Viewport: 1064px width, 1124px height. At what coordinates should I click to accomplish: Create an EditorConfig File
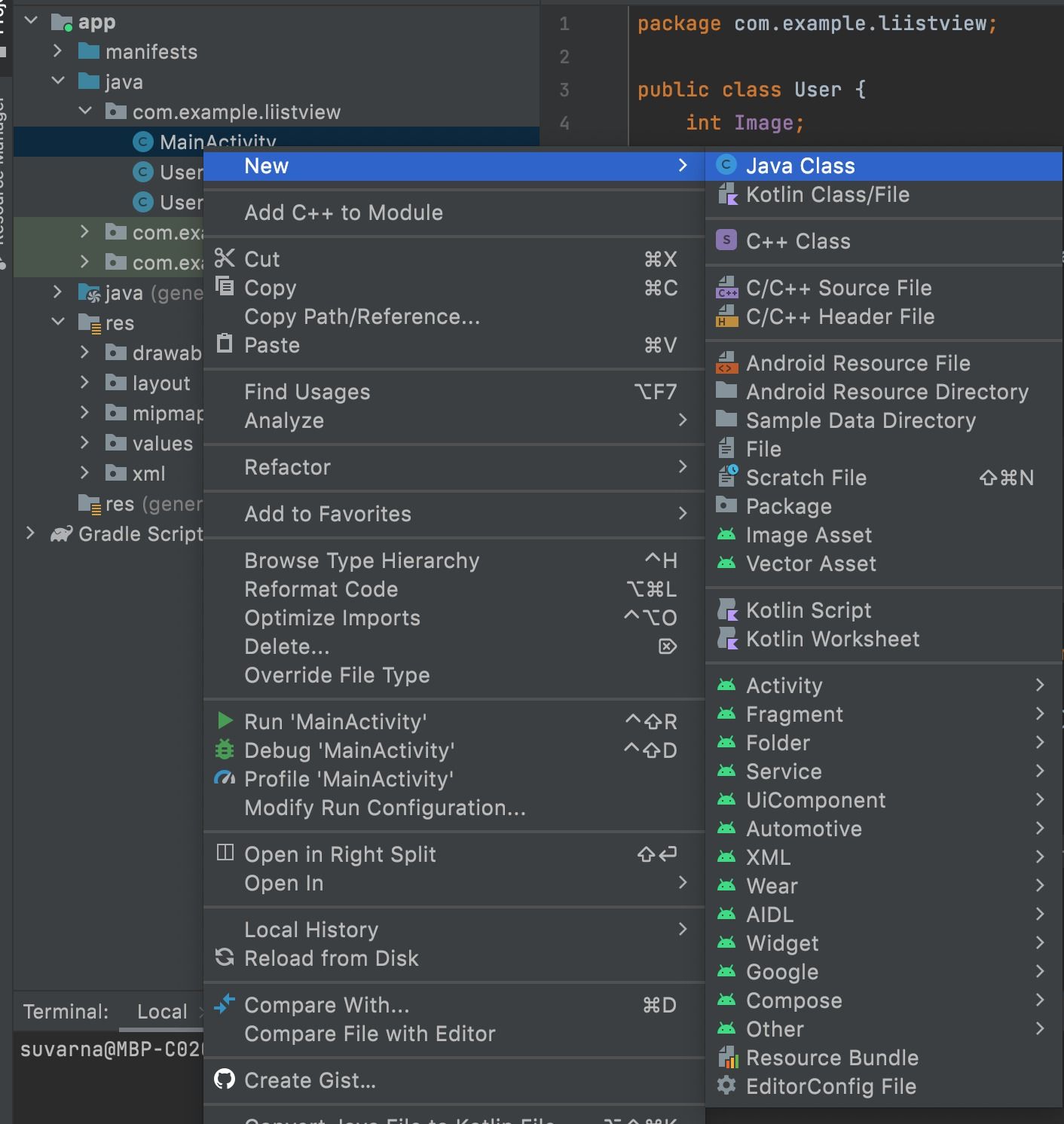pos(830,1086)
